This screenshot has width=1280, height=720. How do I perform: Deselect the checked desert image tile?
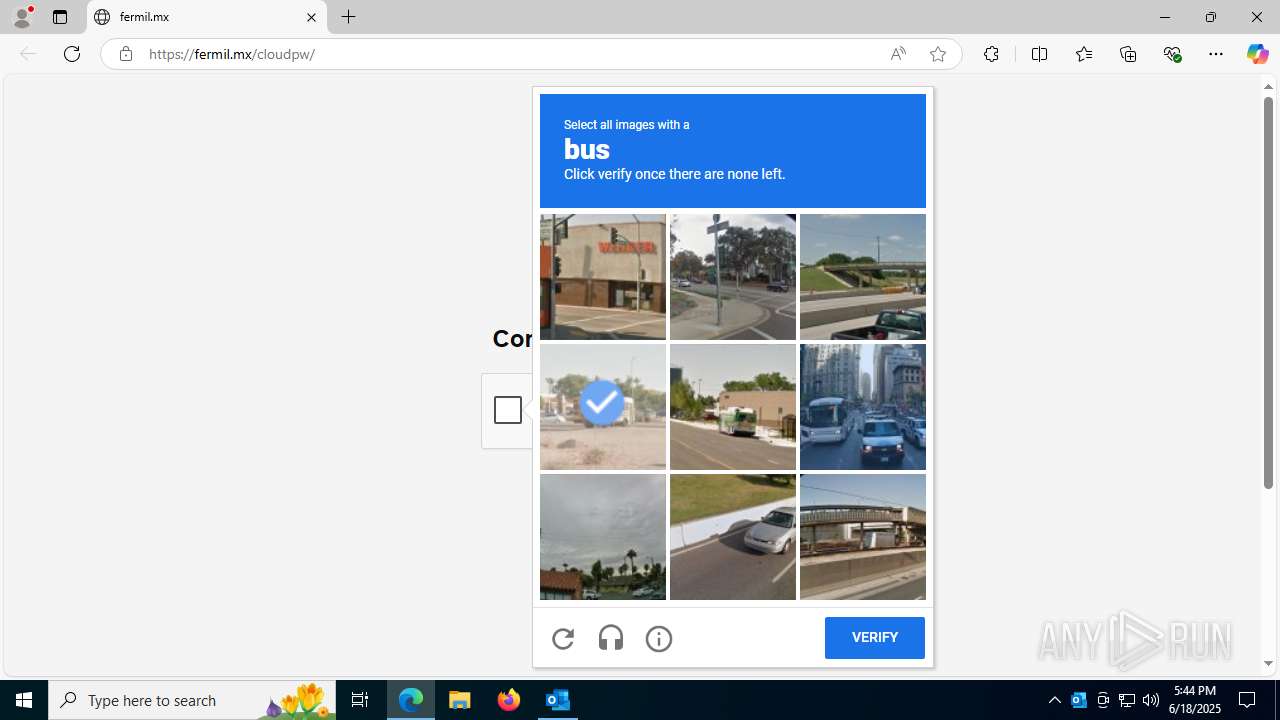click(x=603, y=407)
